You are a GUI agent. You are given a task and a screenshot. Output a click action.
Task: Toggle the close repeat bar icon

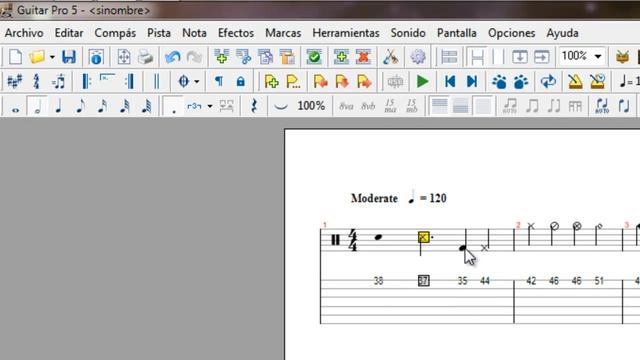pyautogui.click(x=130, y=81)
